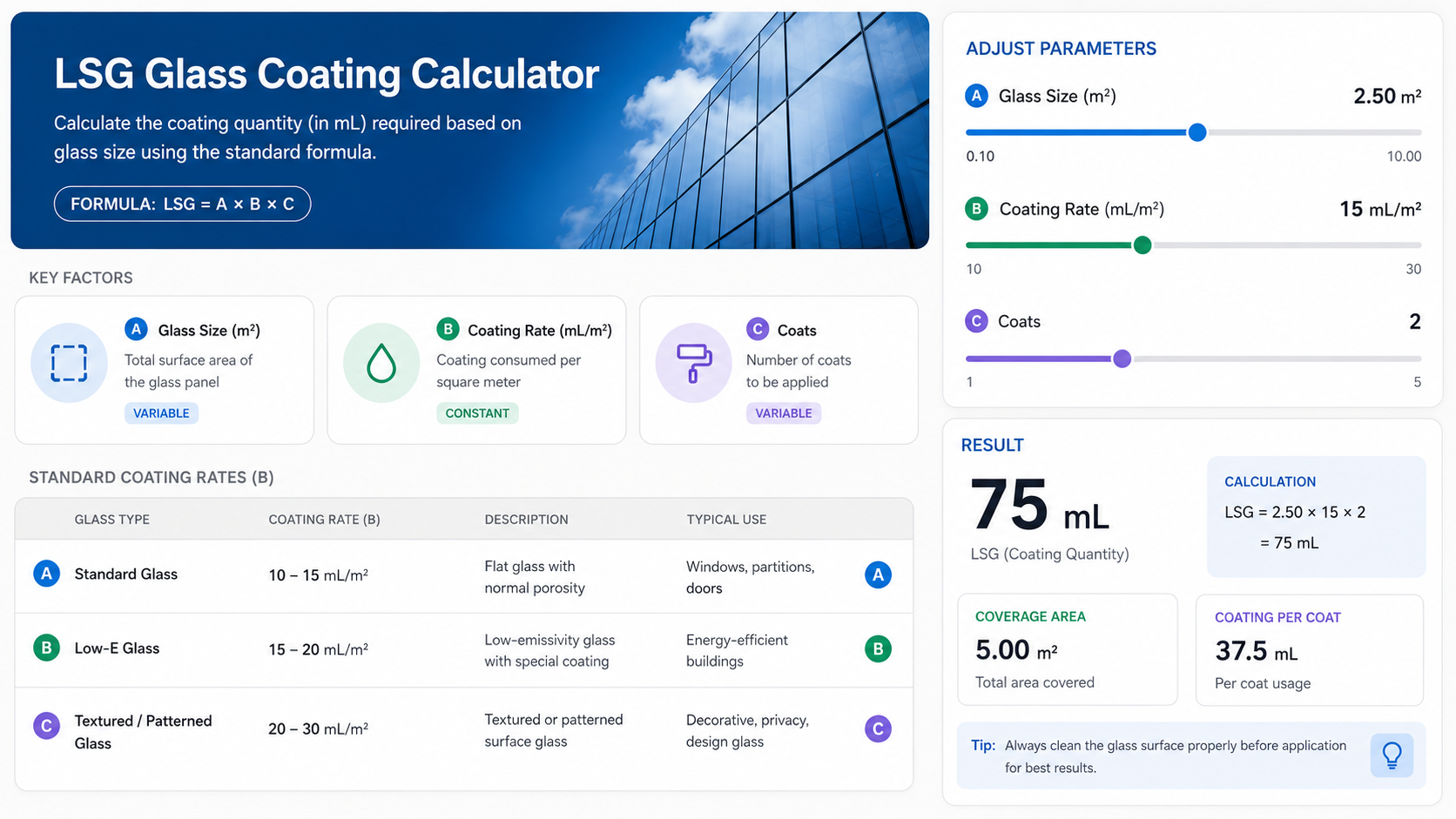Click the LSG Glass Coating Calculator title
This screenshot has width=1456, height=819.
pos(327,74)
